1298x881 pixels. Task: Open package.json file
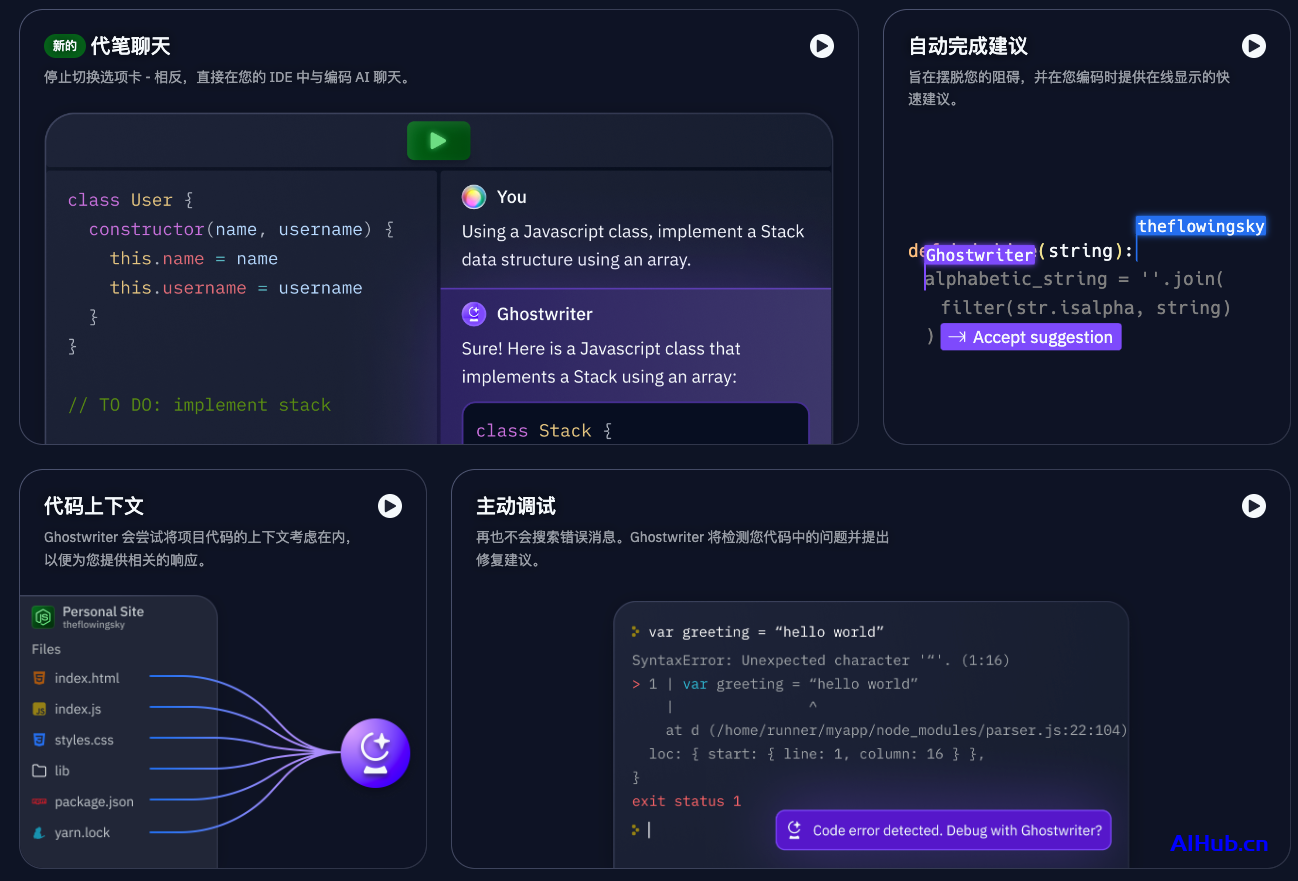(93, 802)
